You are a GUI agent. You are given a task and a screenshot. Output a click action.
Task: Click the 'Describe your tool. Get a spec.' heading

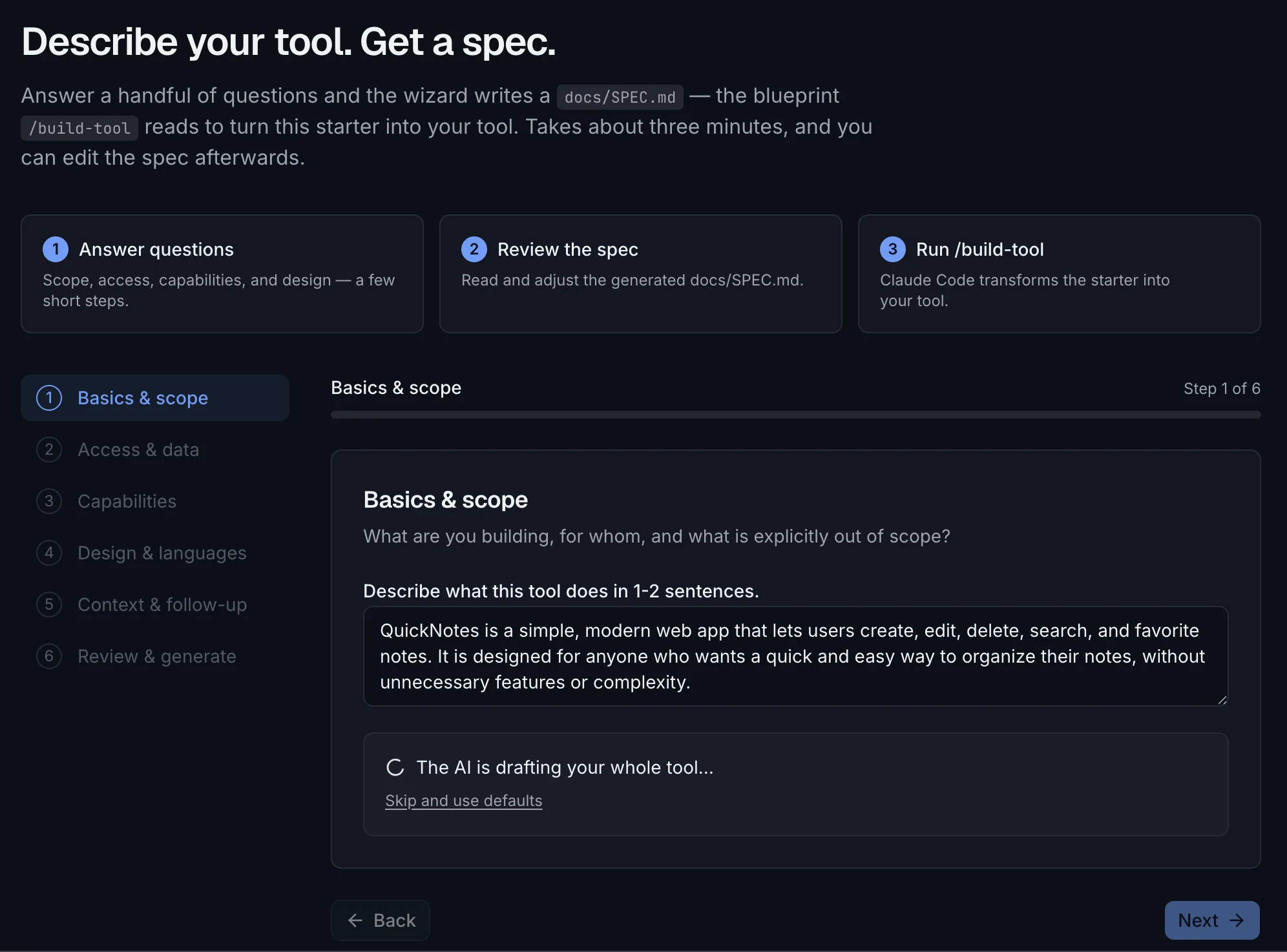click(x=288, y=42)
